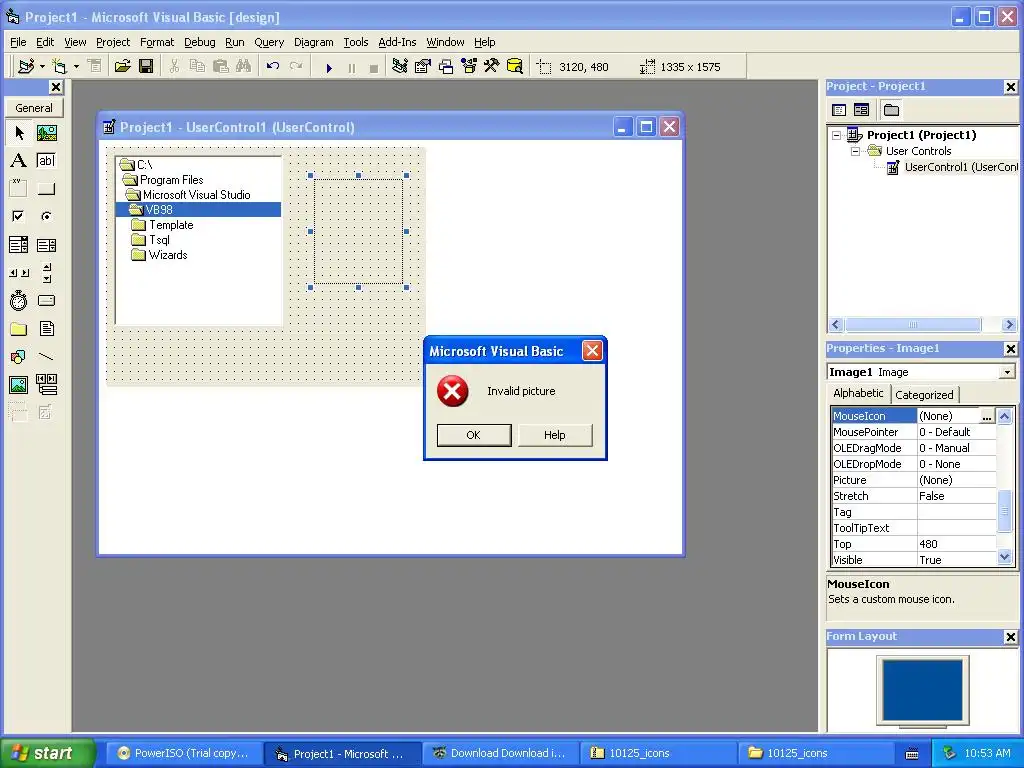Select the CheckBox control tool

(19, 216)
